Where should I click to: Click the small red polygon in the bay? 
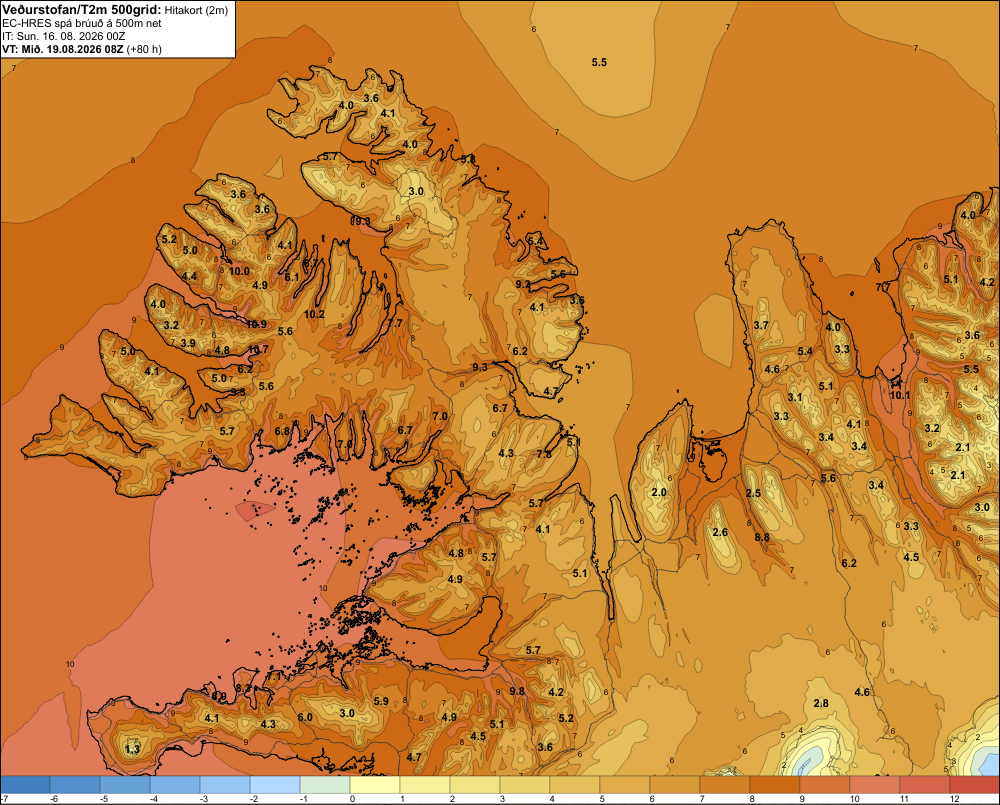pos(254,510)
